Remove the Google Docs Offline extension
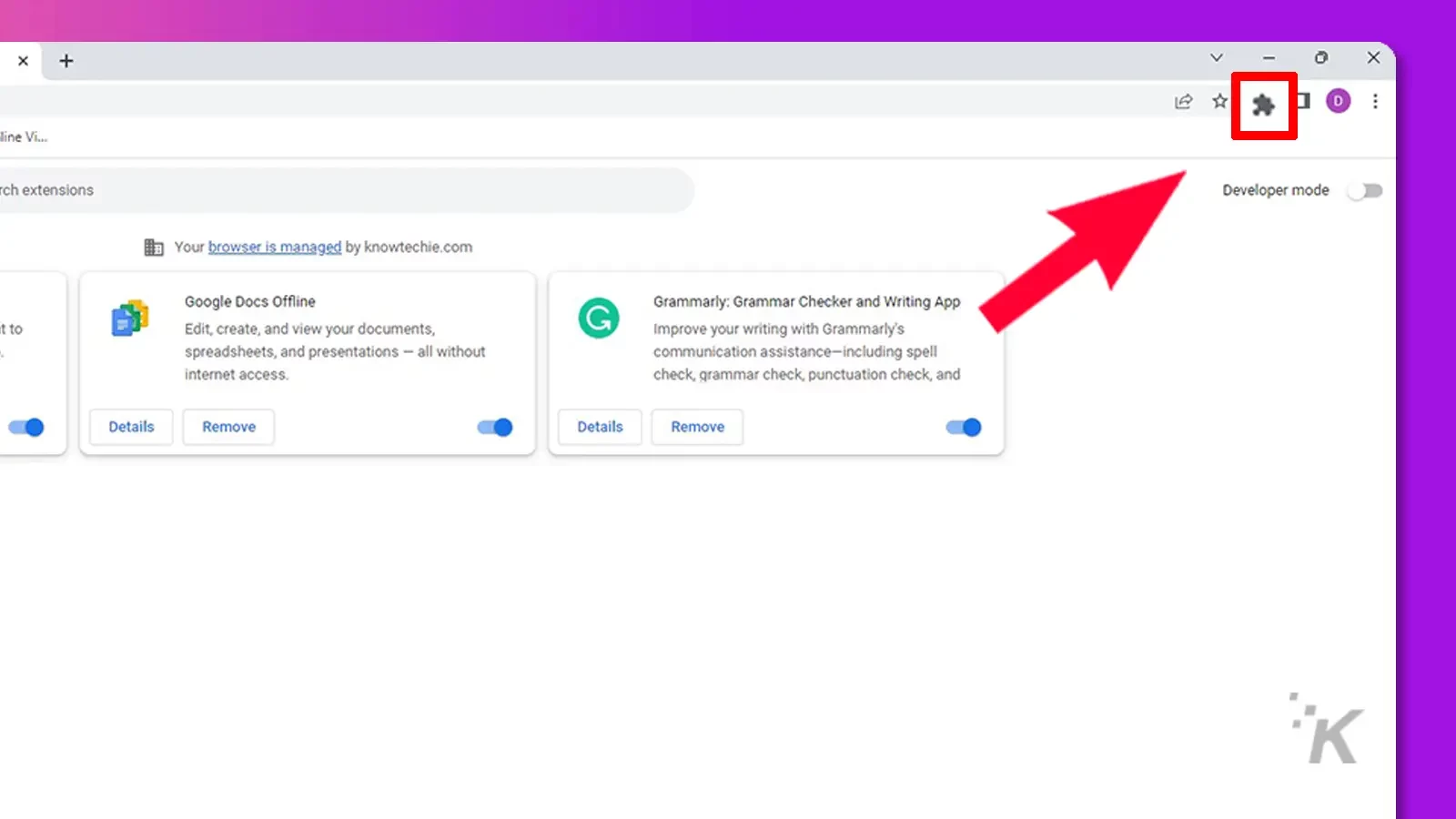Viewport: 1456px width, 819px height. click(x=228, y=427)
